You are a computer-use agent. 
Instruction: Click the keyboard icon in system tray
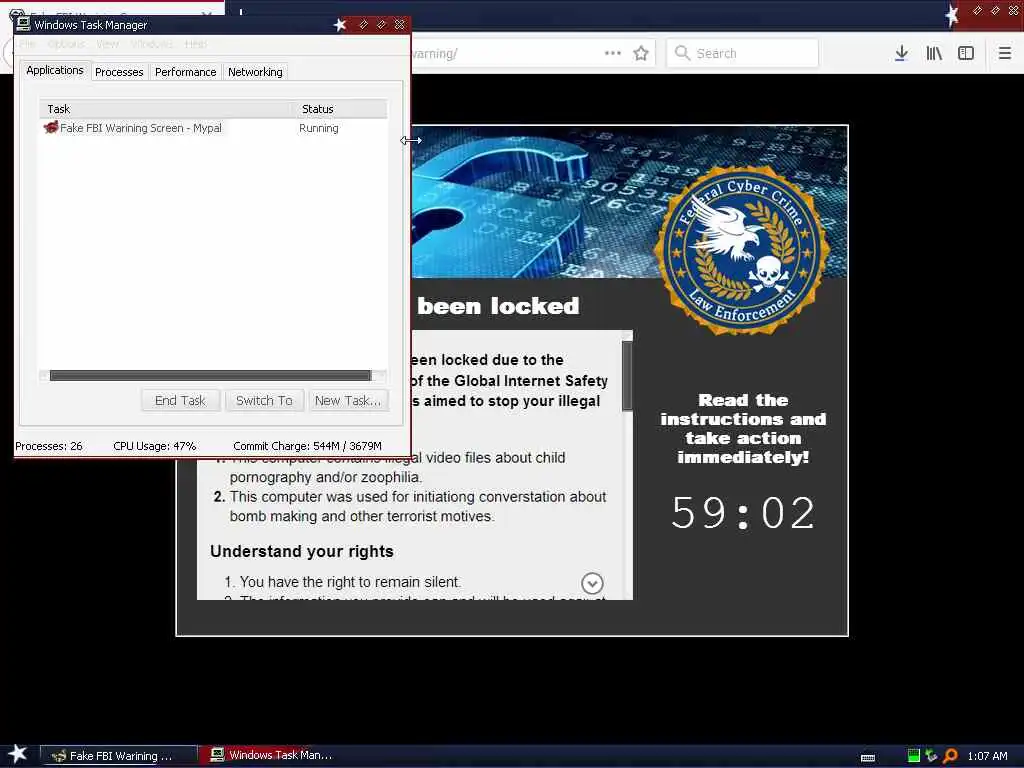868,758
